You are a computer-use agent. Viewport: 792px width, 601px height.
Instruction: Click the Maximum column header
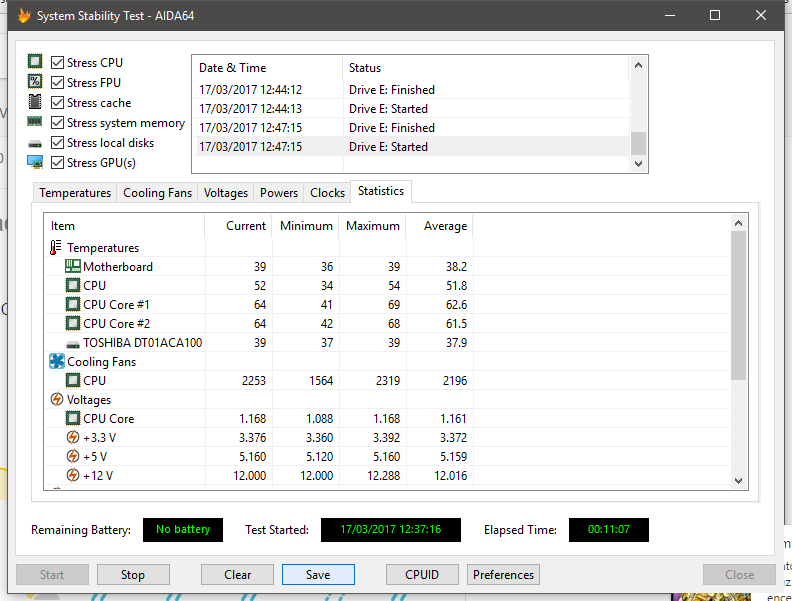373,226
